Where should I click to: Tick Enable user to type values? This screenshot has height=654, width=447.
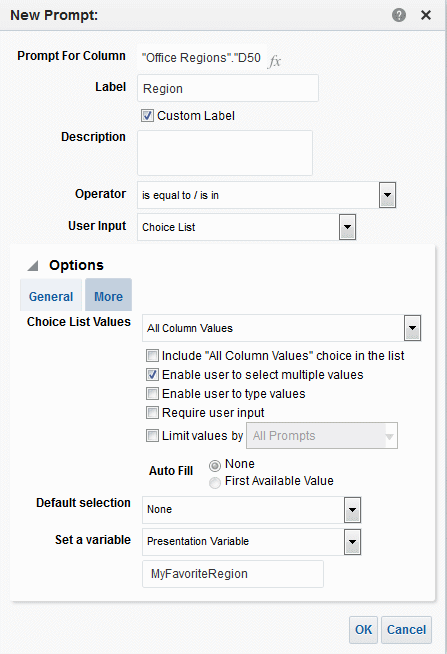point(152,393)
